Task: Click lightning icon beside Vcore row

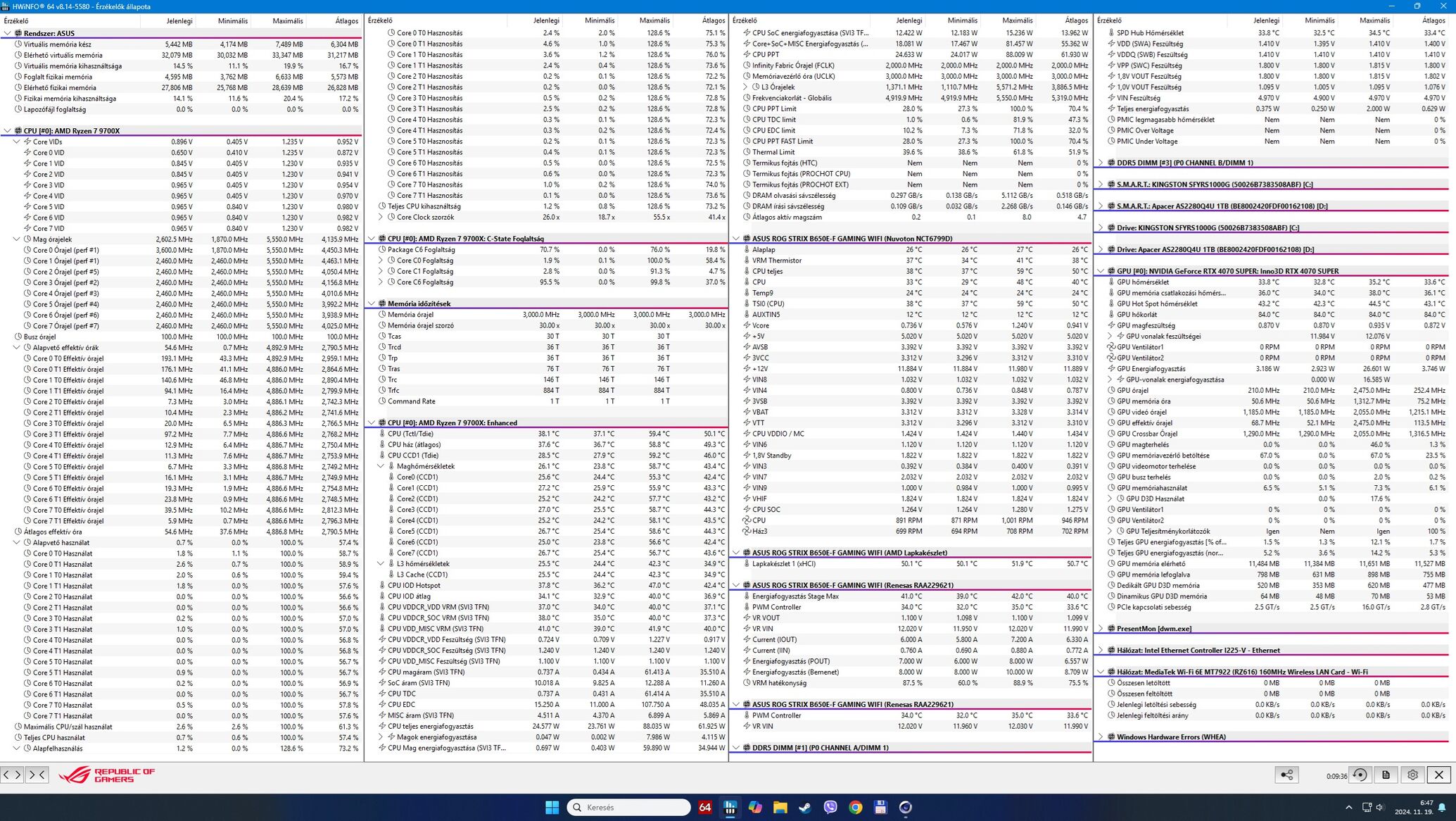Action: click(747, 325)
